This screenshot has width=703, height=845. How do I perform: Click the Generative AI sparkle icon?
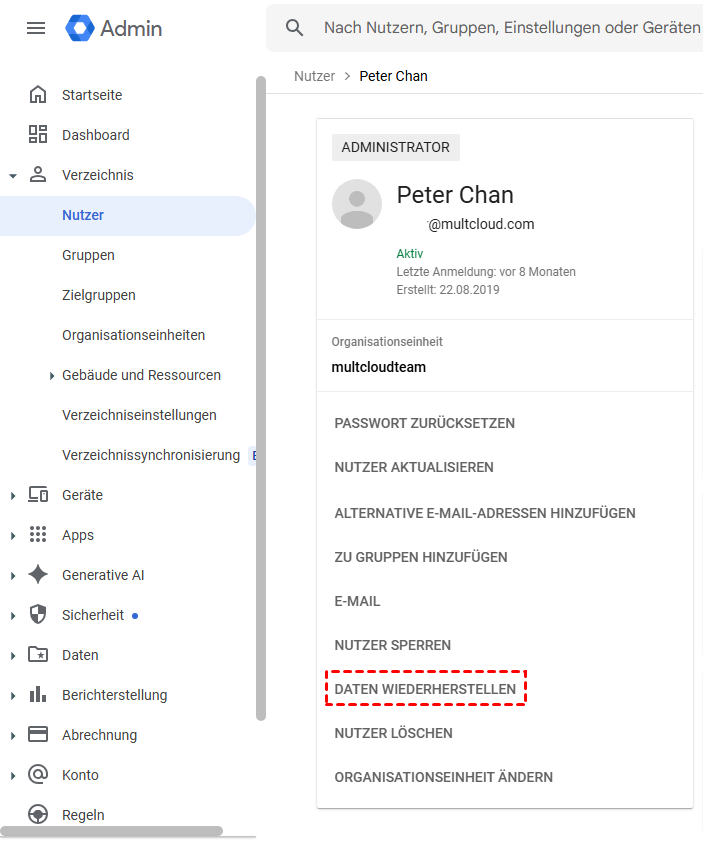(38, 575)
